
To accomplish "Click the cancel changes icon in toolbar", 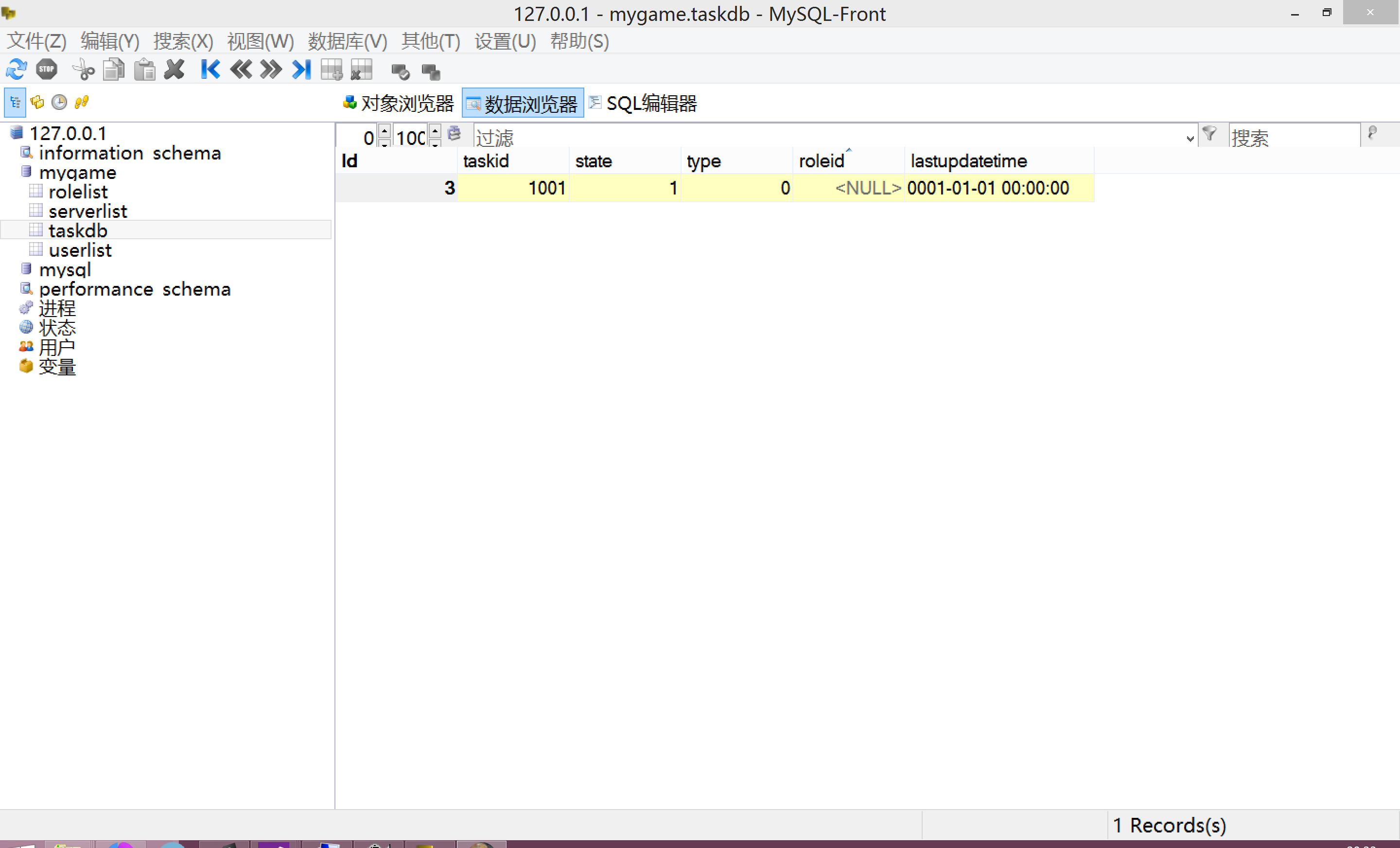I will click(x=431, y=71).
